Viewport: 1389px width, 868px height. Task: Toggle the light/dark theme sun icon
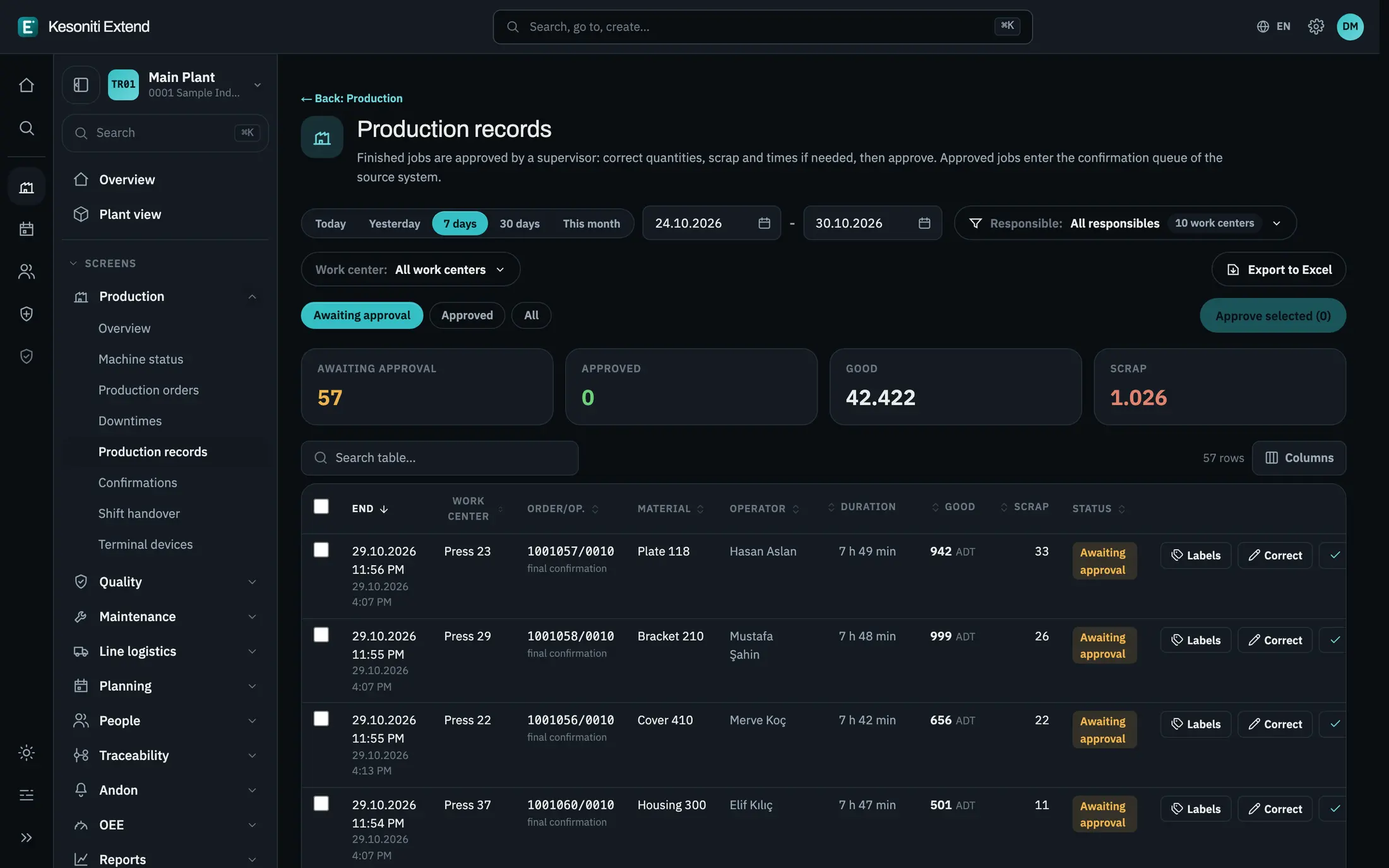tap(27, 752)
